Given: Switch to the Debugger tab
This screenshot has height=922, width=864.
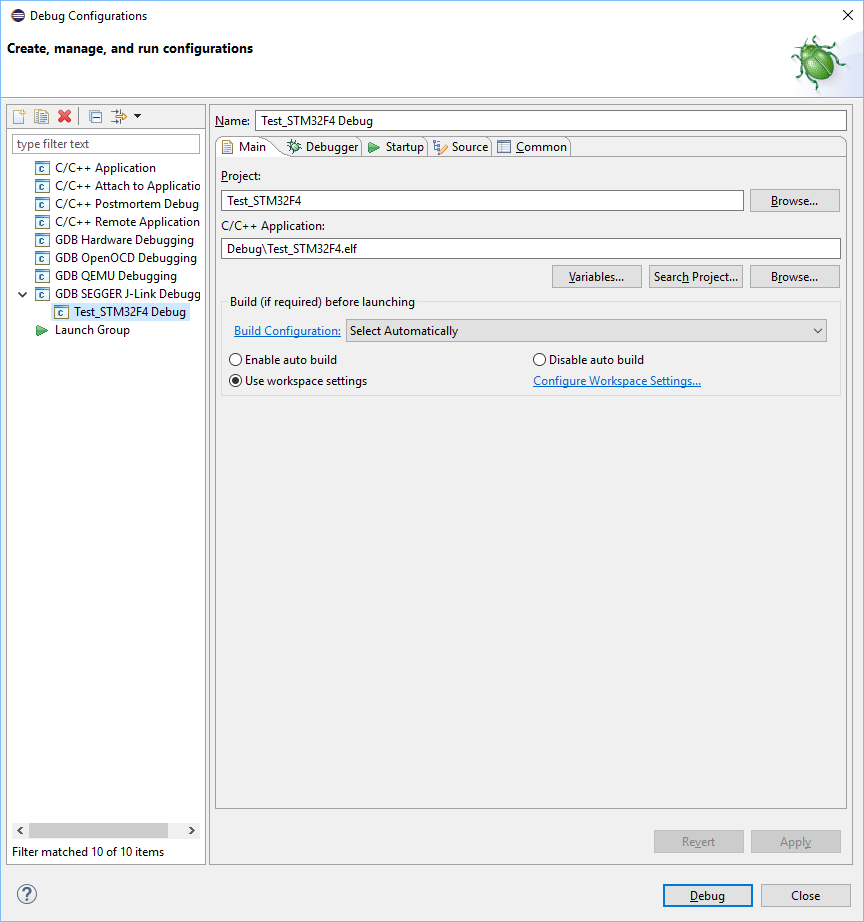Looking at the screenshot, I should (x=322, y=147).
